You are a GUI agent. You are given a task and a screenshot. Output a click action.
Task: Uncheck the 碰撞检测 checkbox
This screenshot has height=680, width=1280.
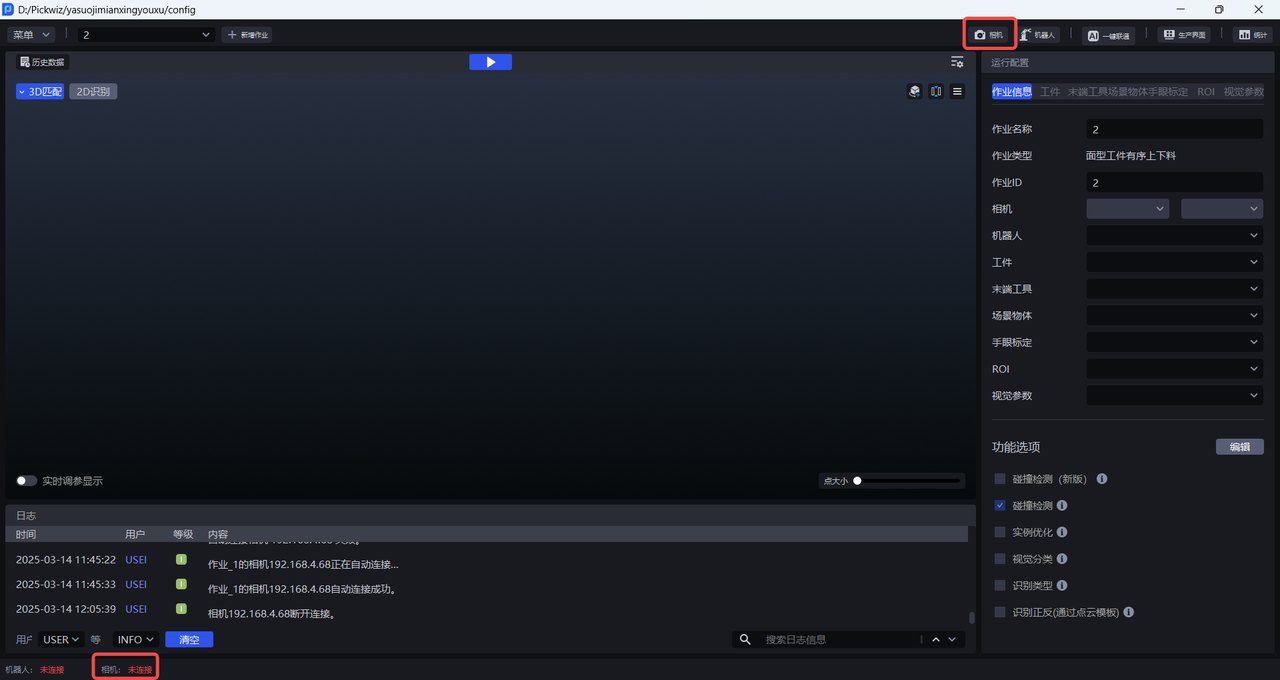tap(1000, 506)
